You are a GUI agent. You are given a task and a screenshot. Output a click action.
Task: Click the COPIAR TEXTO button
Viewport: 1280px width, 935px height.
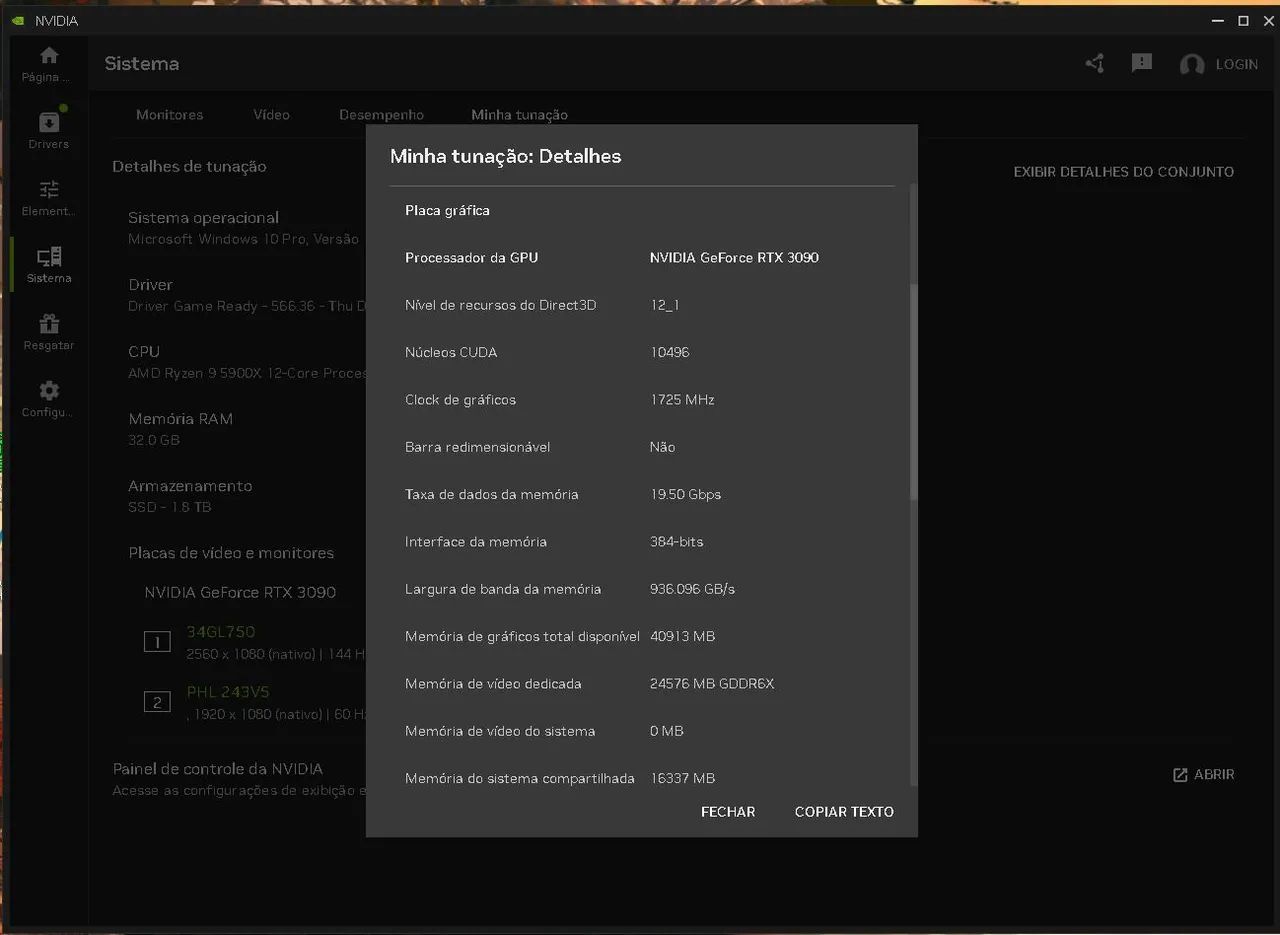[x=844, y=812]
